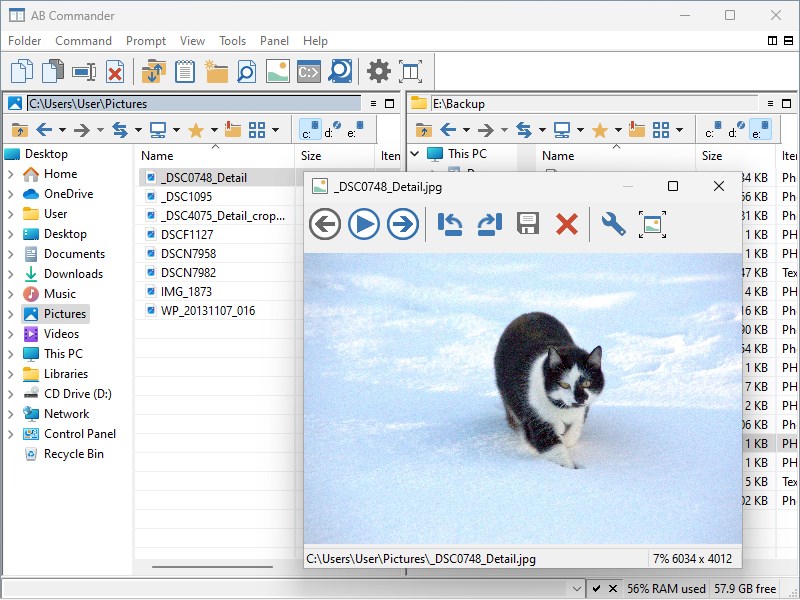Click the 56% RAM used indicator
This screenshot has height=600, width=800.
(668, 589)
